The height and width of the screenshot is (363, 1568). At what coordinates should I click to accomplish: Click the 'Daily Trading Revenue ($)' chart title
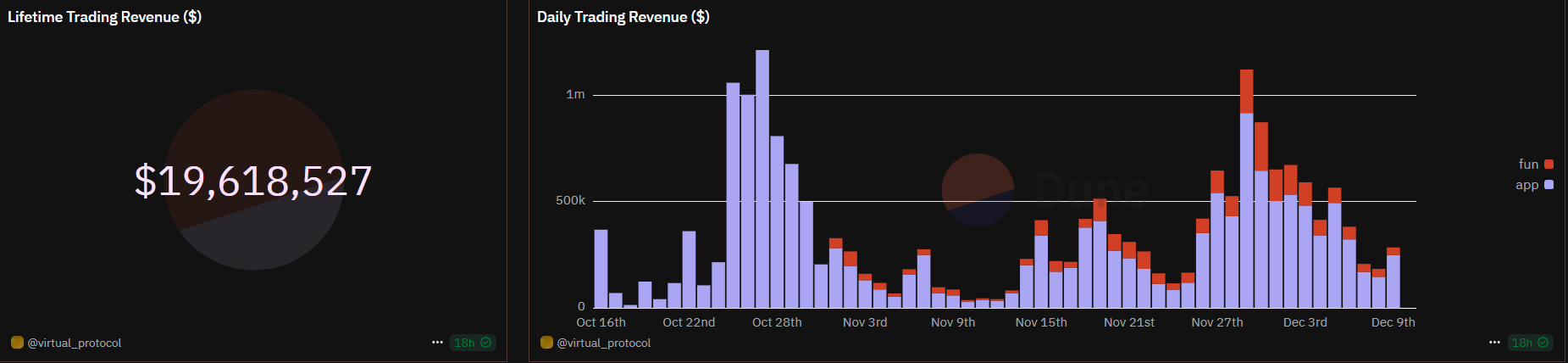click(x=623, y=17)
